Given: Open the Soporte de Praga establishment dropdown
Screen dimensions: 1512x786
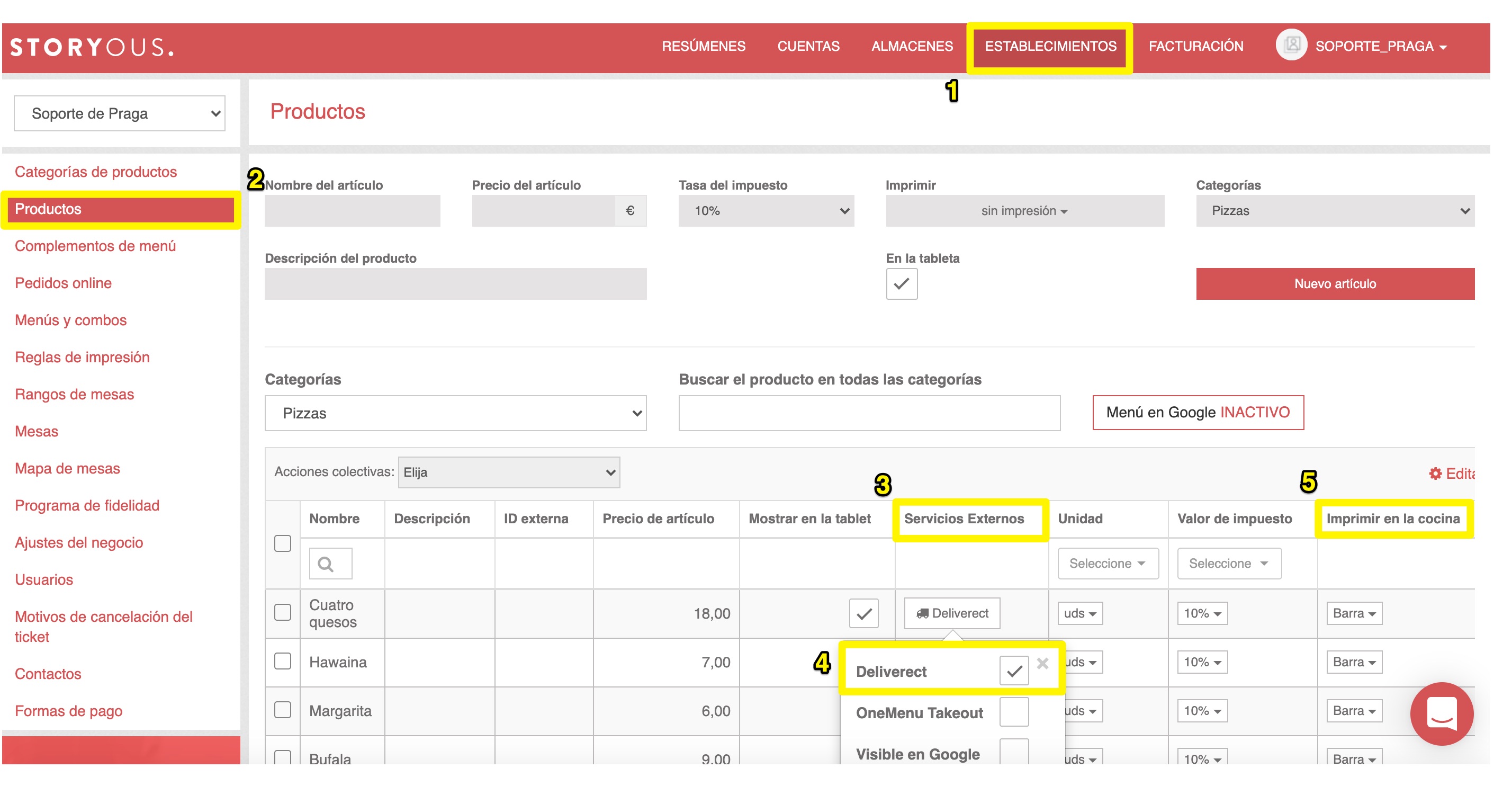Looking at the screenshot, I should (x=120, y=113).
